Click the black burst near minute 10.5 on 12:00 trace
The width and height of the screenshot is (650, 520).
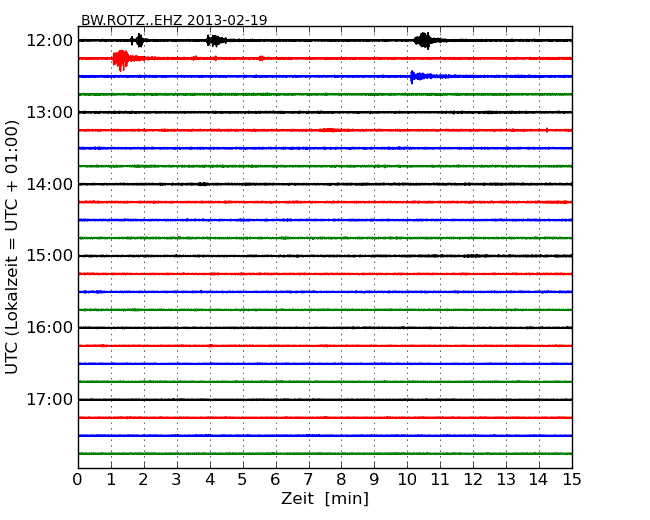click(x=425, y=41)
